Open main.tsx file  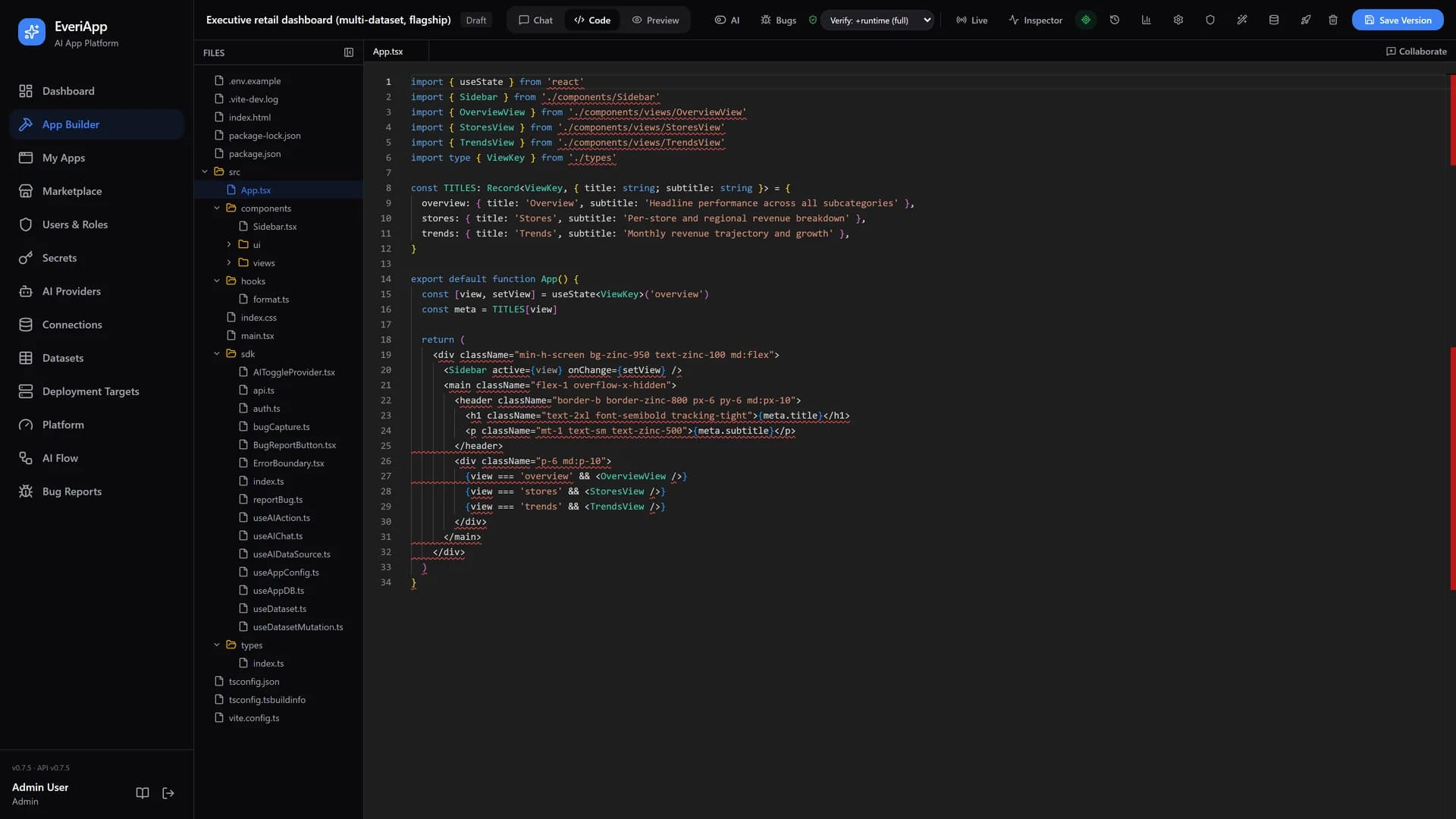point(278,336)
